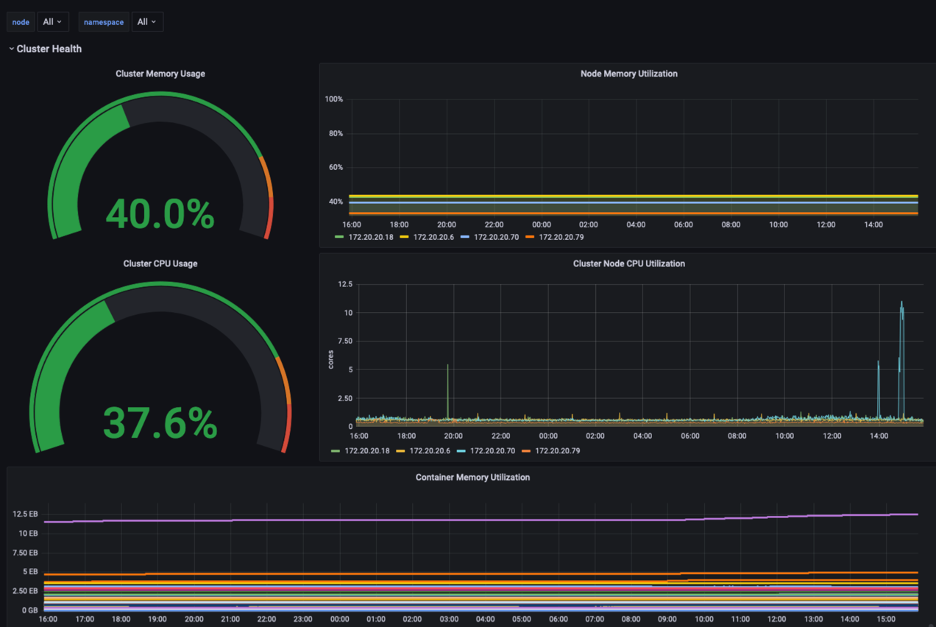Open the Cluster Memory Usage panel title

[160, 73]
